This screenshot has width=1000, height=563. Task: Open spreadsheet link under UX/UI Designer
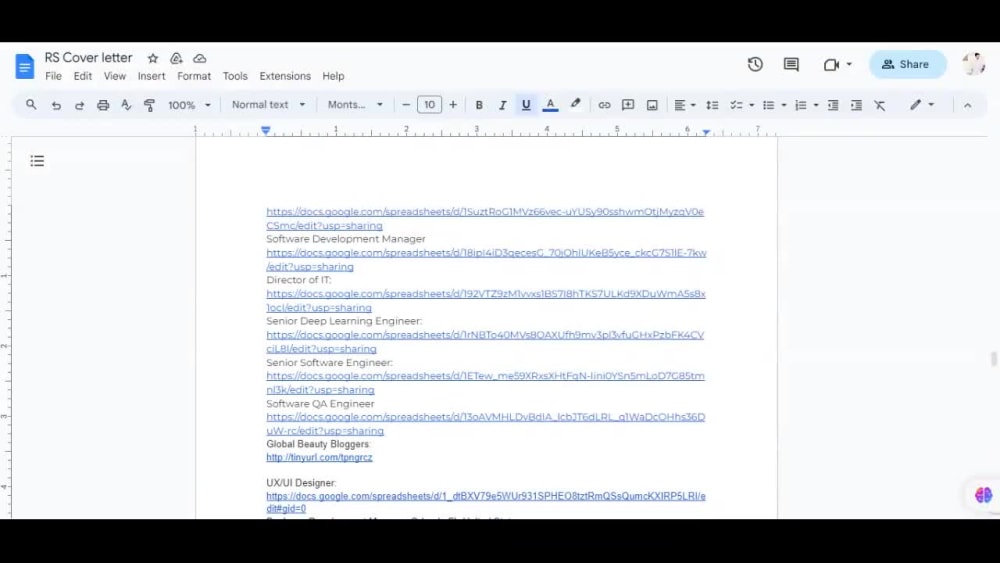click(486, 502)
